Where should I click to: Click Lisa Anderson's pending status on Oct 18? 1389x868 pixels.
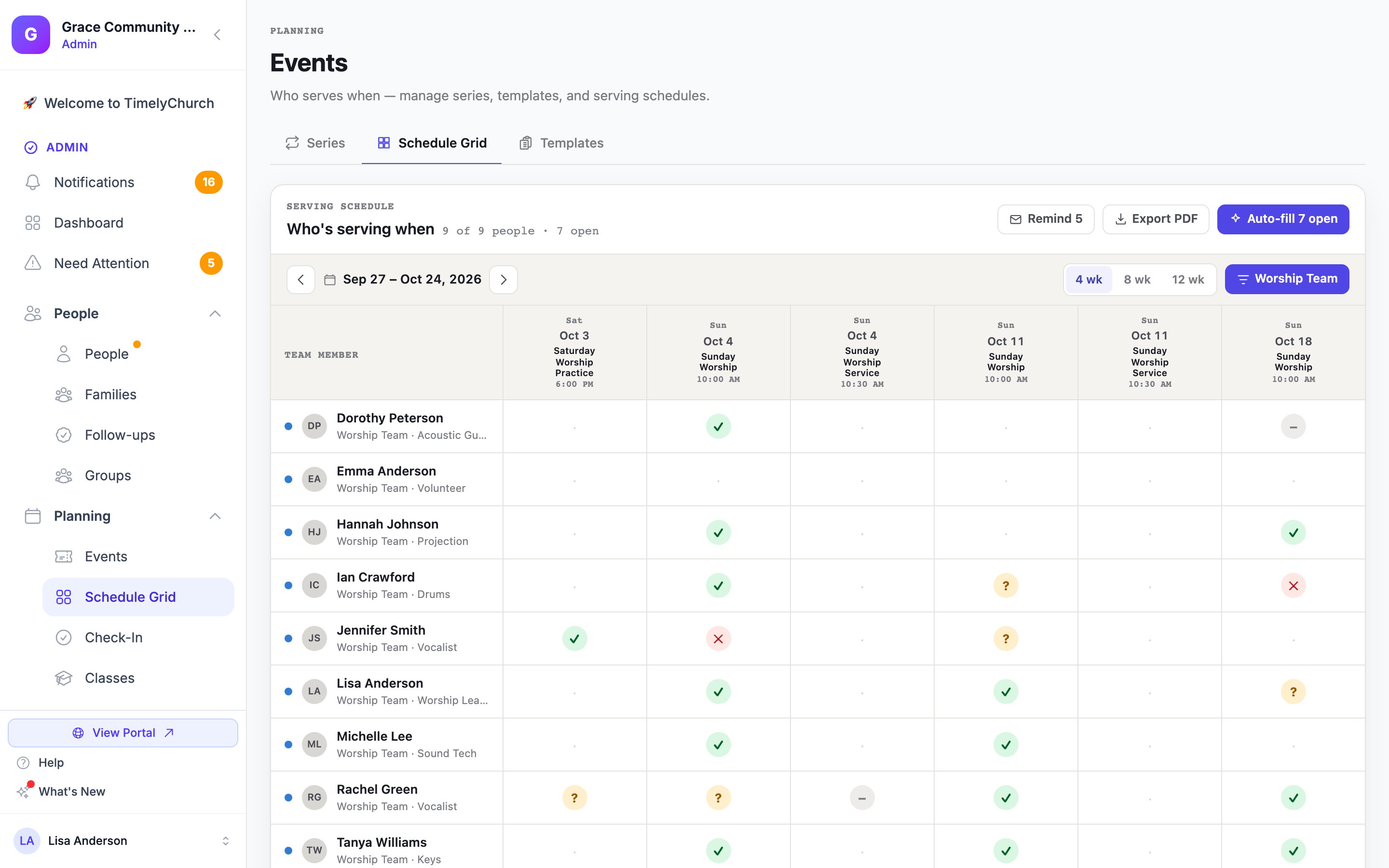1293,692
